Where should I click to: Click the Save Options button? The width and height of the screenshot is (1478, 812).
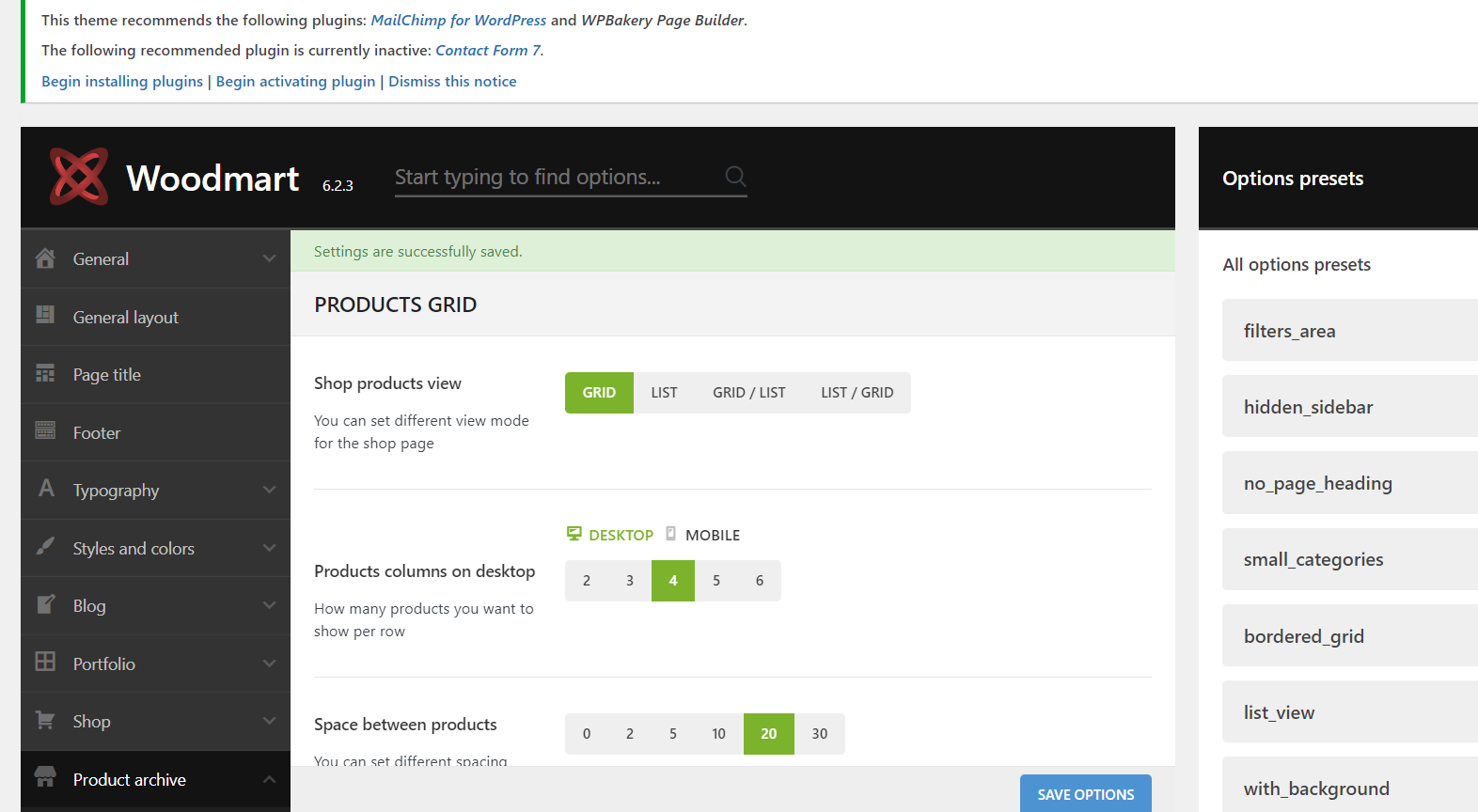(x=1085, y=794)
